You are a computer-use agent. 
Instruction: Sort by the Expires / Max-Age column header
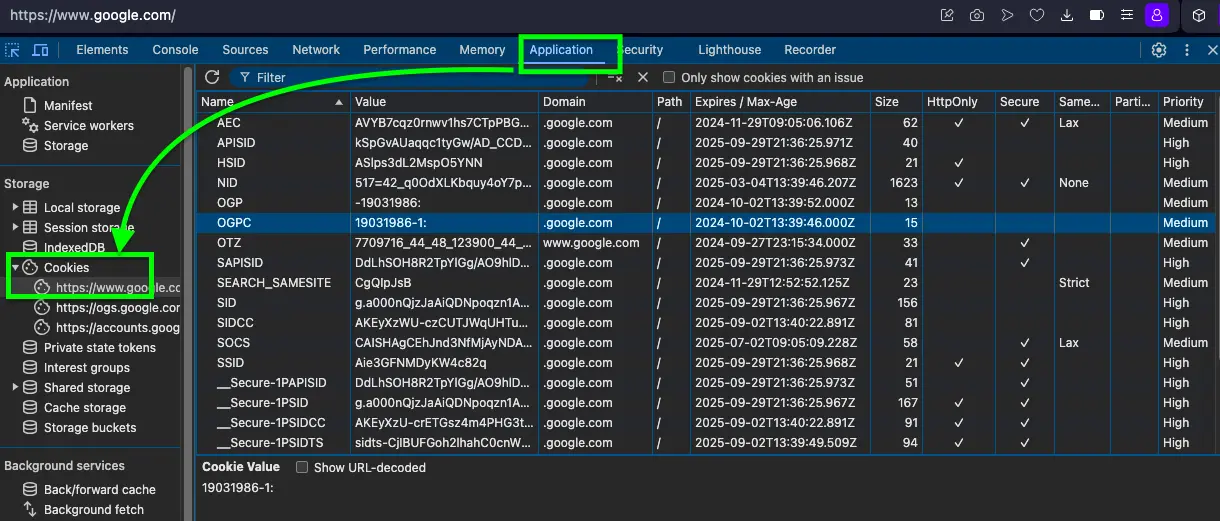coord(780,101)
